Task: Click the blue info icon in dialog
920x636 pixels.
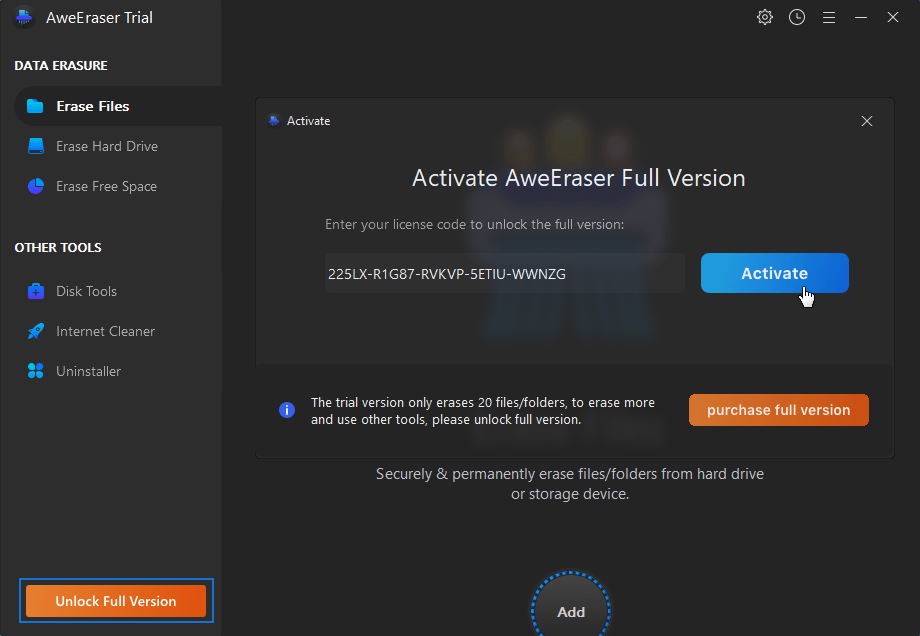Action: click(287, 410)
